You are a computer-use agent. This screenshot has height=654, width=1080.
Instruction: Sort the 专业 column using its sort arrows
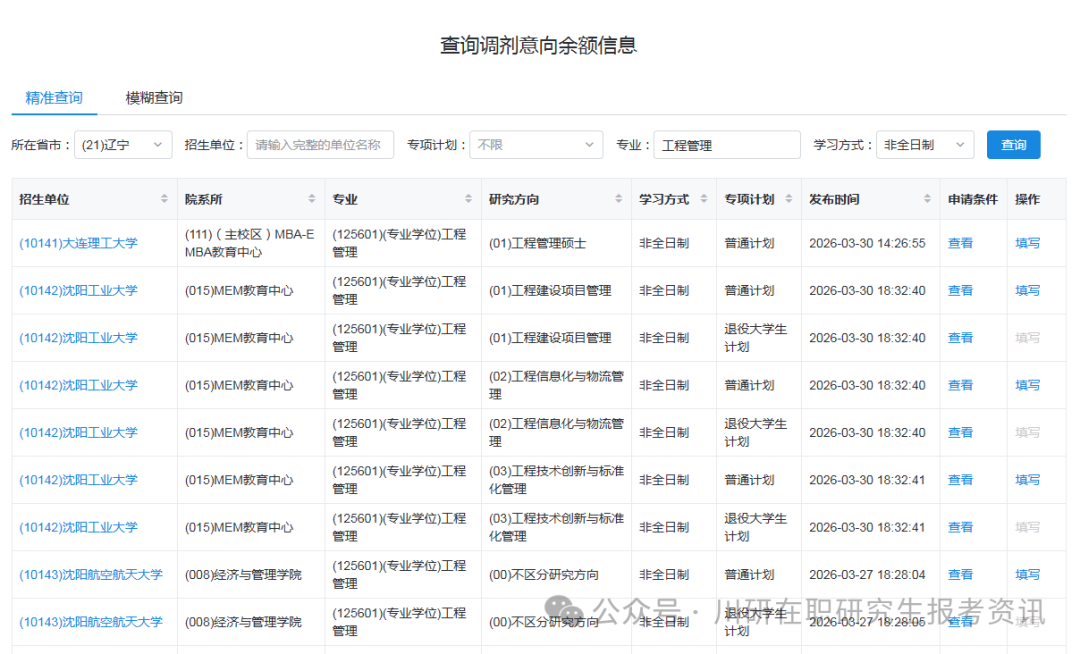[468, 198]
